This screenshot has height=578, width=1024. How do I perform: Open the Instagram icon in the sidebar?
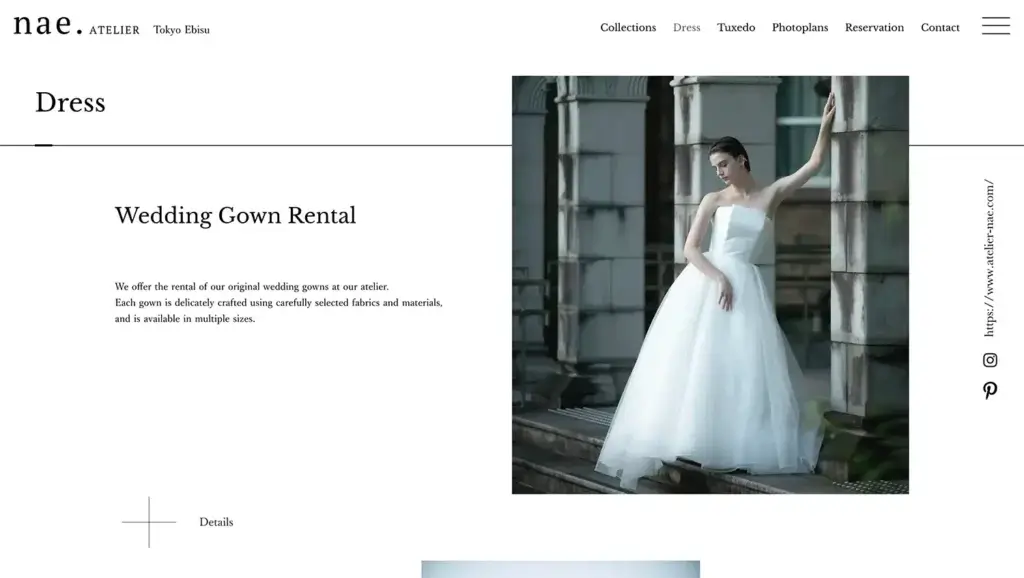[990, 359]
